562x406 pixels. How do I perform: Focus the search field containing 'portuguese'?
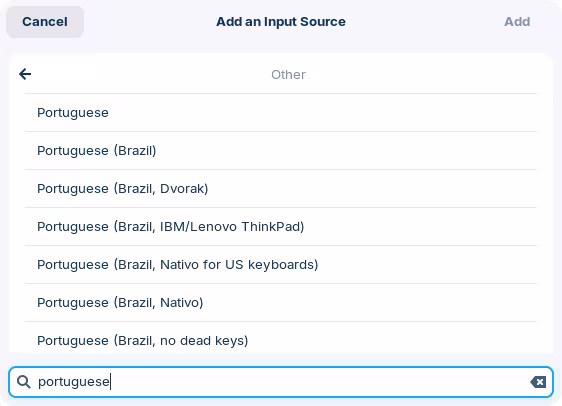(x=281, y=382)
